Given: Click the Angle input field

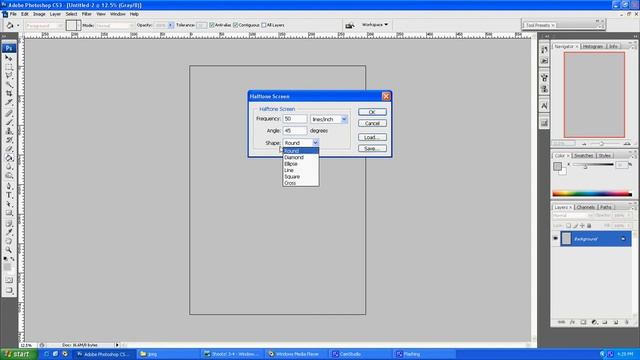Looking at the screenshot, I should pos(295,131).
